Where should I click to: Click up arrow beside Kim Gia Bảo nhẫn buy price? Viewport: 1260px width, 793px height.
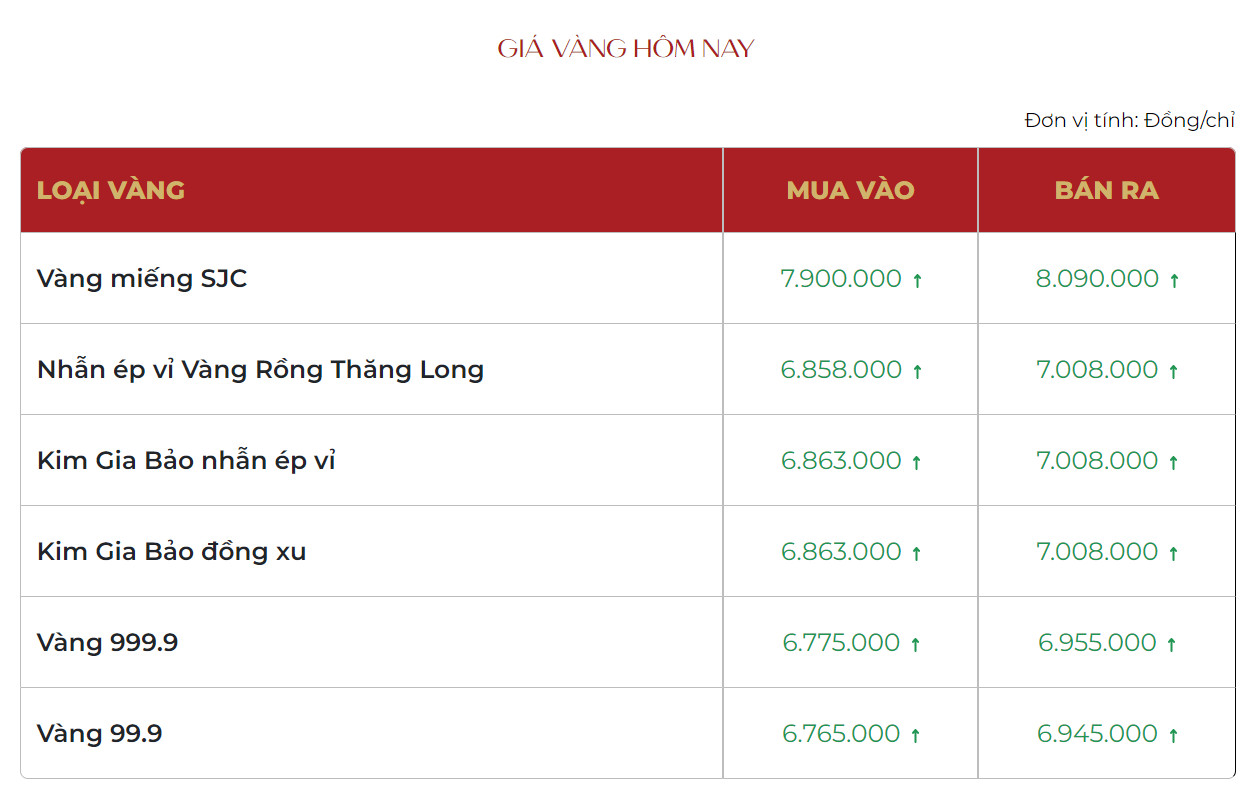pos(917,462)
